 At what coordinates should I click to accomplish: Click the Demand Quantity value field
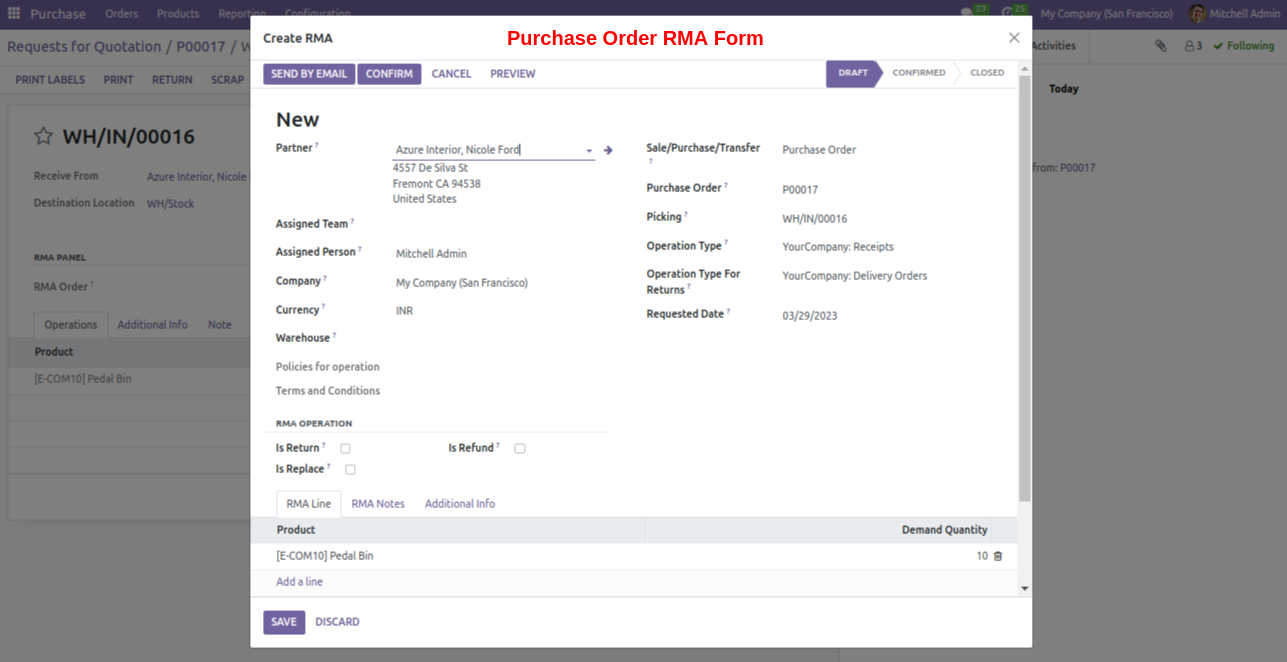[x=981, y=555]
